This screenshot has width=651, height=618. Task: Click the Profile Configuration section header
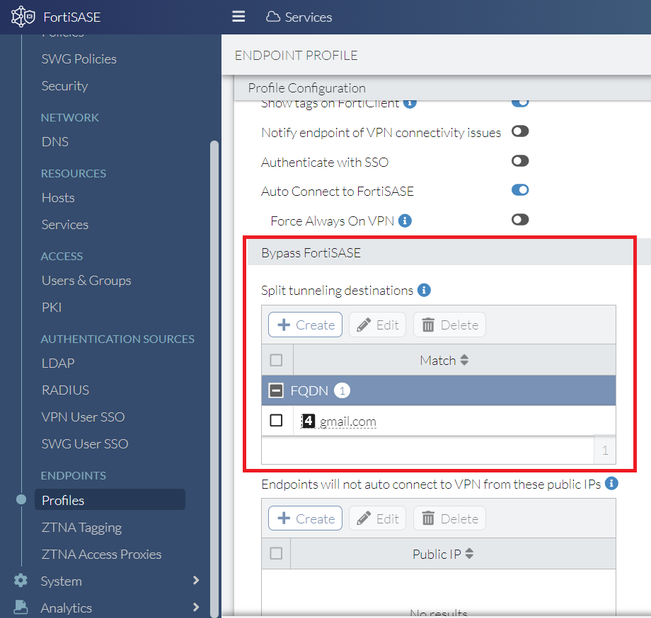click(442, 88)
